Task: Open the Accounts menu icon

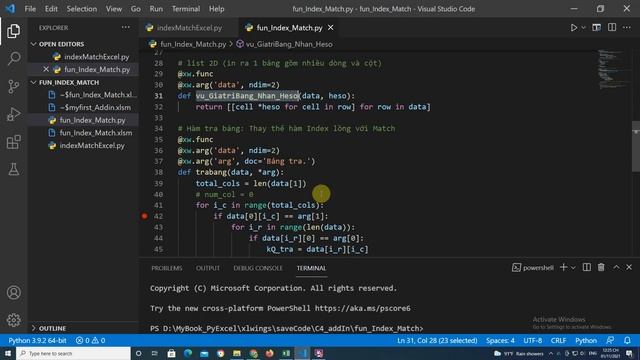Action: tap(13, 293)
